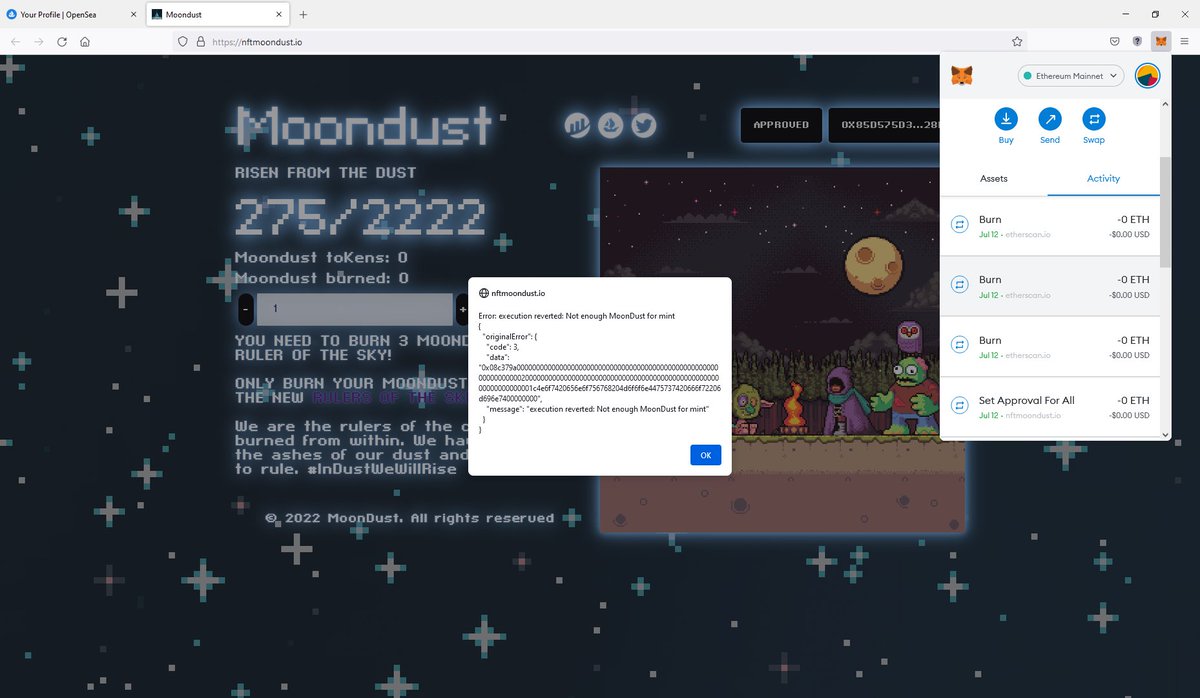The height and width of the screenshot is (698, 1200).
Task: Decrease quantity with the minus button
Action: pyautogui.click(x=246, y=309)
